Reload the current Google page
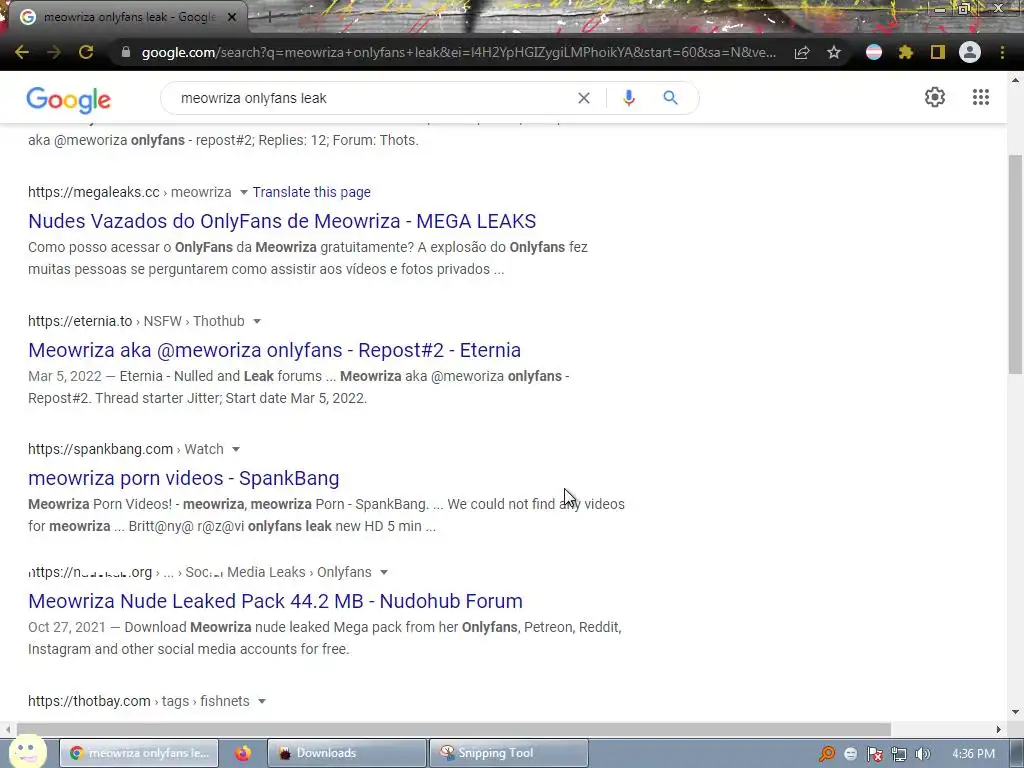The height and width of the screenshot is (768, 1024). click(86, 52)
